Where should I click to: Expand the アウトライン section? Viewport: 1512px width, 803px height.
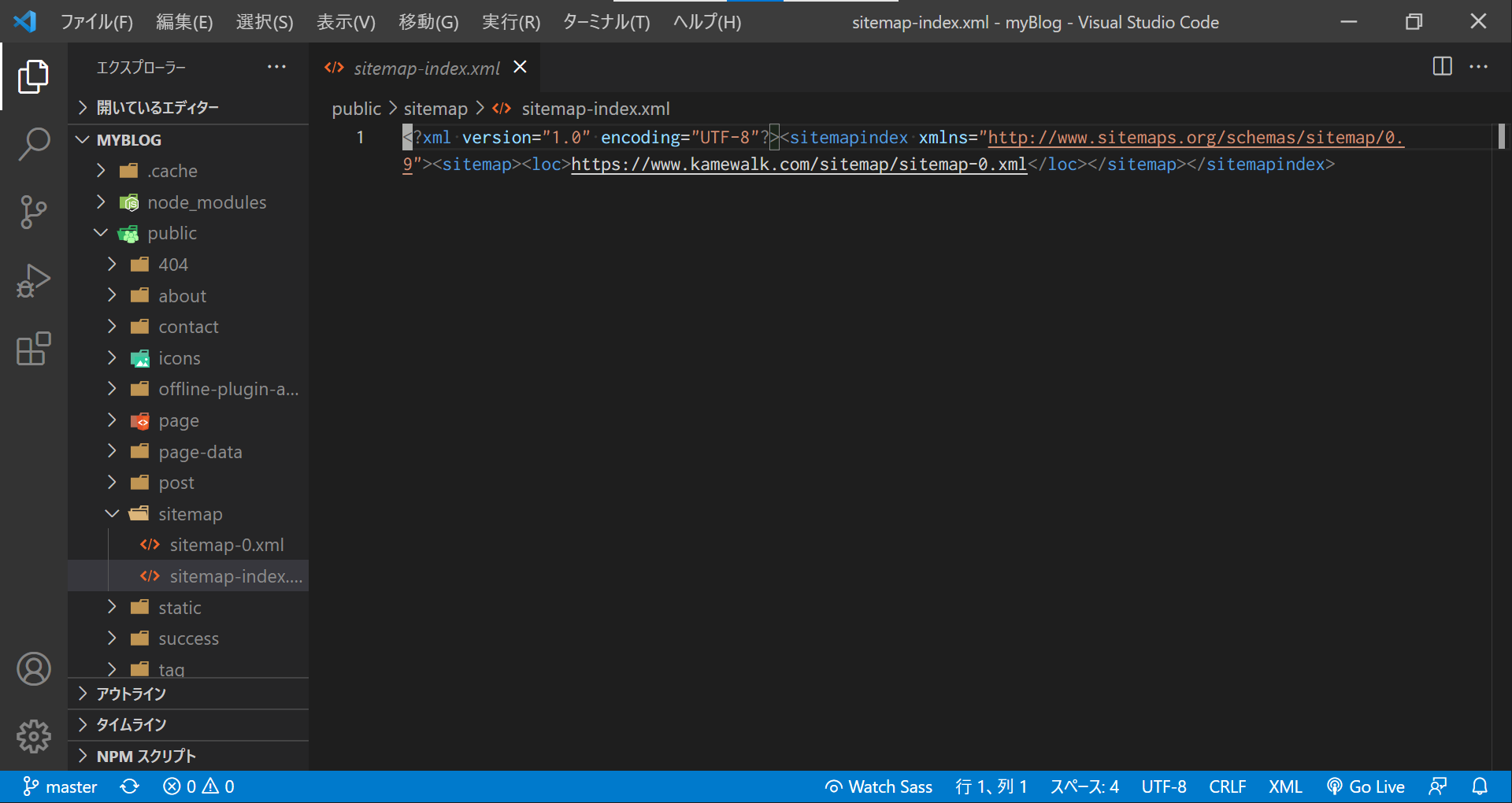(x=188, y=694)
